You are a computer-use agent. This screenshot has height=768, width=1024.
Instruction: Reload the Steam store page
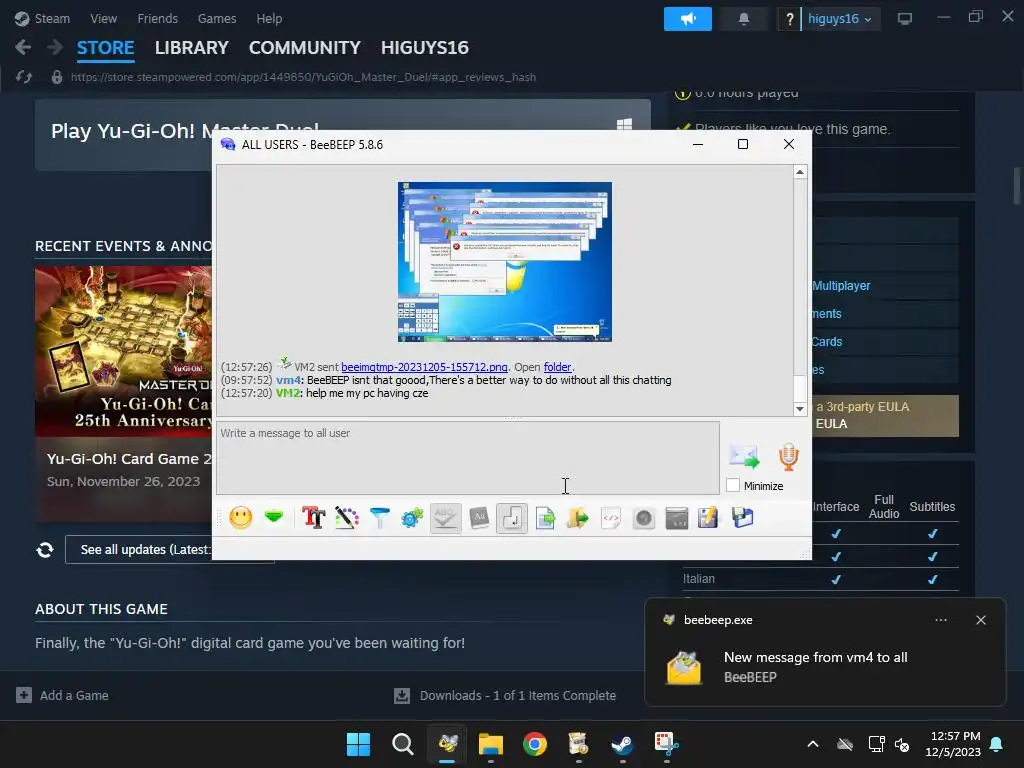[x=24, y=77]
